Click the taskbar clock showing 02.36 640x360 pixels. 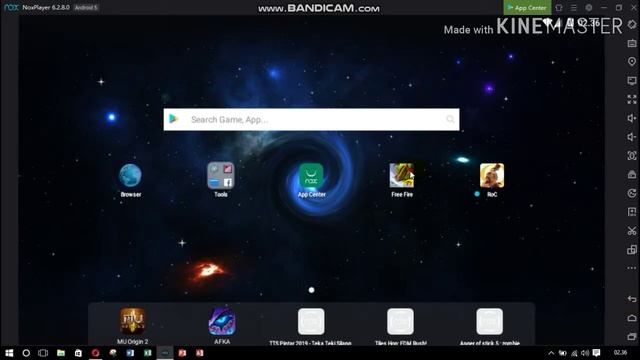tap(620, 353)
